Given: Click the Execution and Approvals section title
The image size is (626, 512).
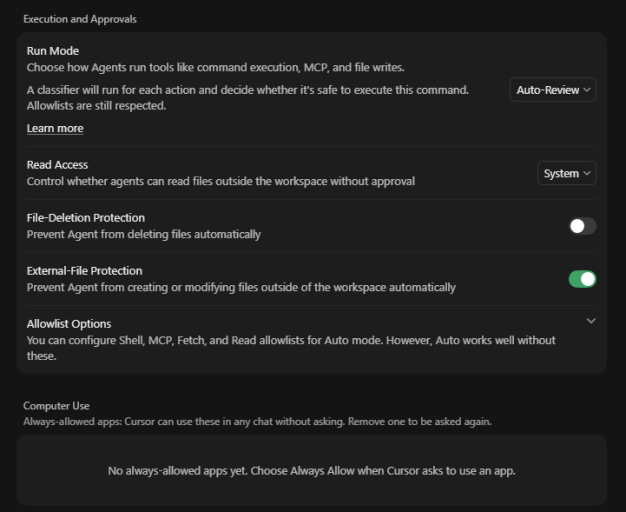Looking at the screenshot, I should 80,19.
